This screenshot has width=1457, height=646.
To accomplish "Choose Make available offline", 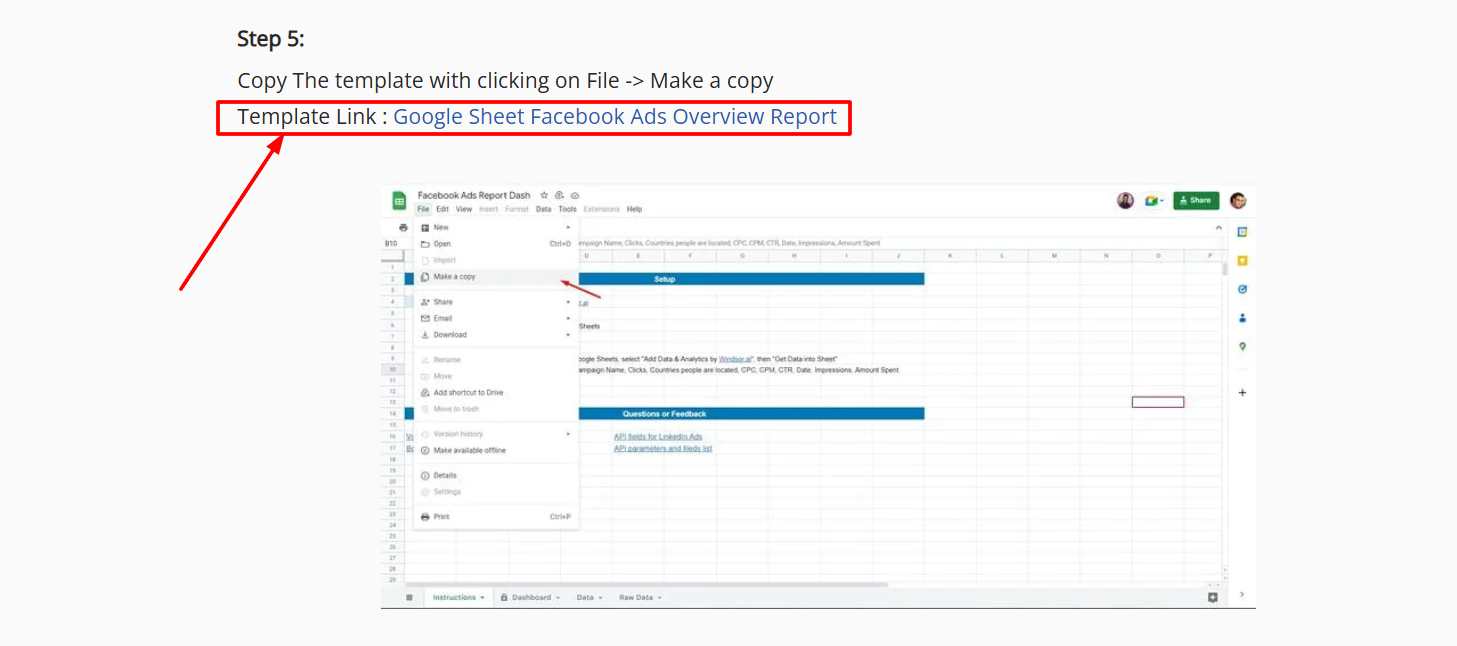I will [x=496, y=450].
